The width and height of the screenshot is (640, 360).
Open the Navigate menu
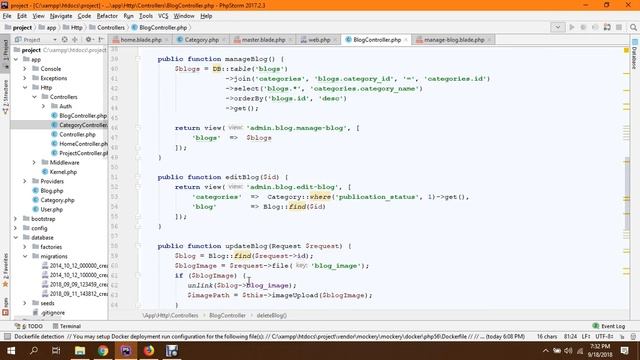coord(61,16)
